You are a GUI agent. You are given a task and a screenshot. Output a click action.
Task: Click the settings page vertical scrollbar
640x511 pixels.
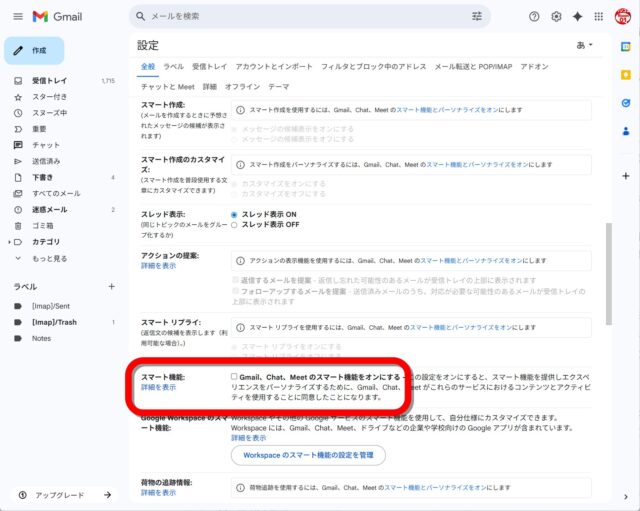[609, 273]
